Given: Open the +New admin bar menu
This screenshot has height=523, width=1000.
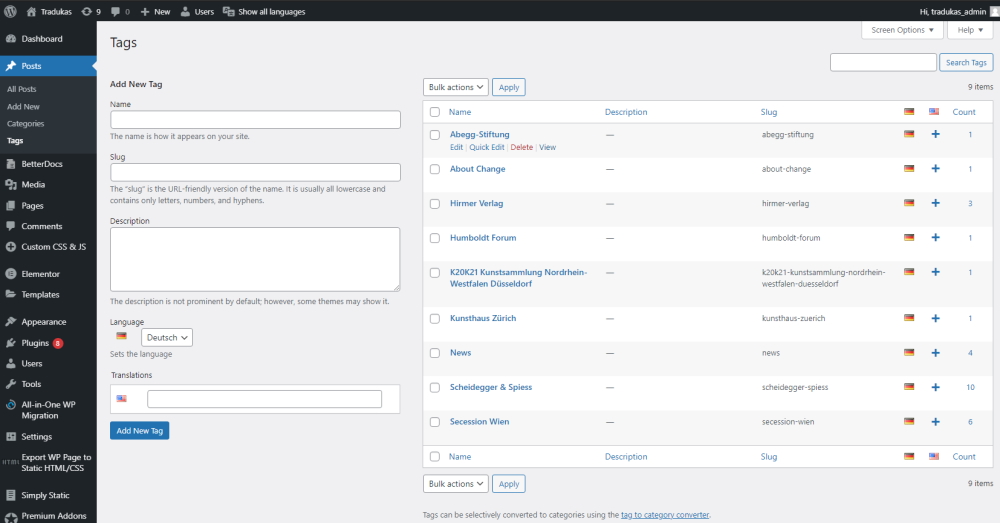Looking at the screenshot, I should (x=155, y=11).
